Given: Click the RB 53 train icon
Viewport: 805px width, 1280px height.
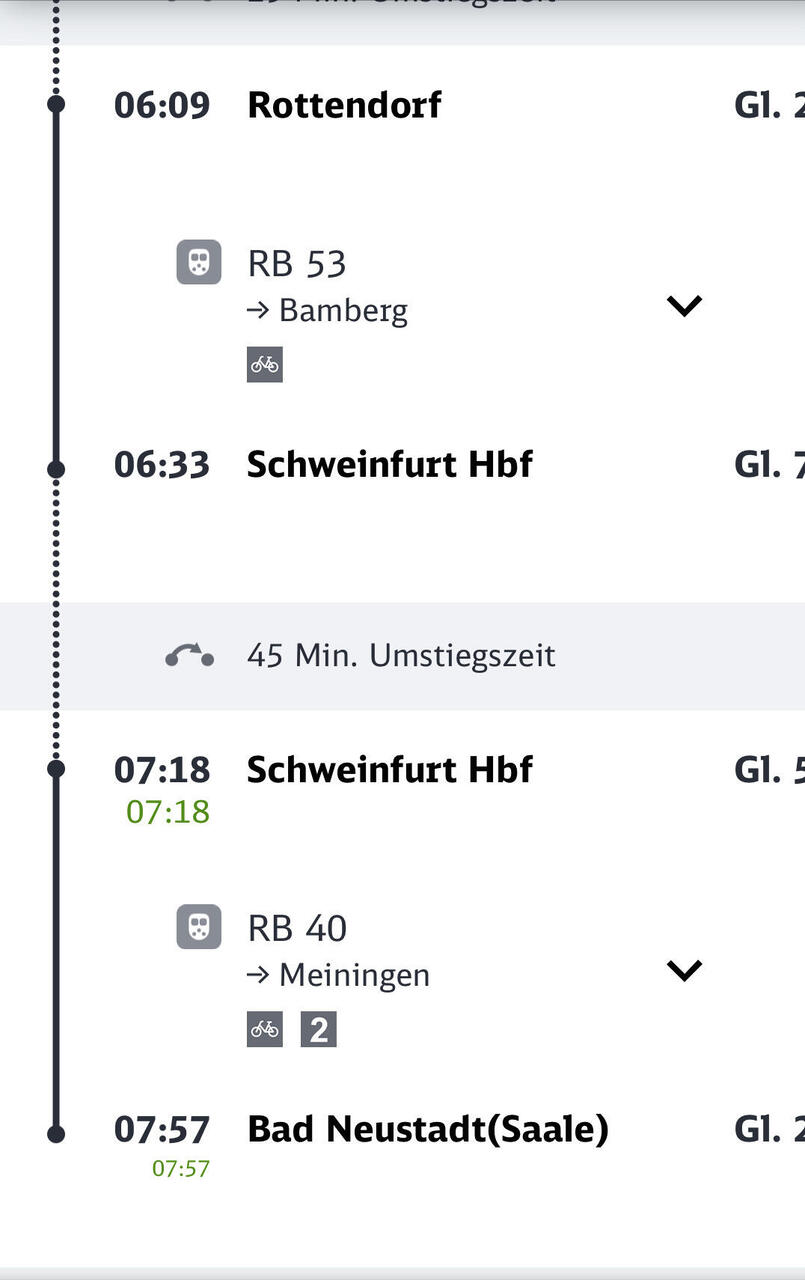Looking at the screenshot, I should pos(199,262).
